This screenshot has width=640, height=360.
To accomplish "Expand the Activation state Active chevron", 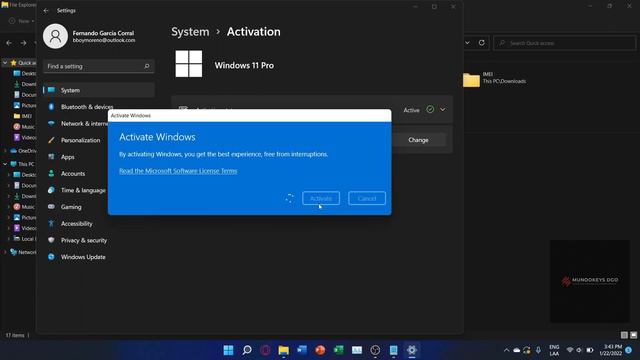I will [442, 110].
